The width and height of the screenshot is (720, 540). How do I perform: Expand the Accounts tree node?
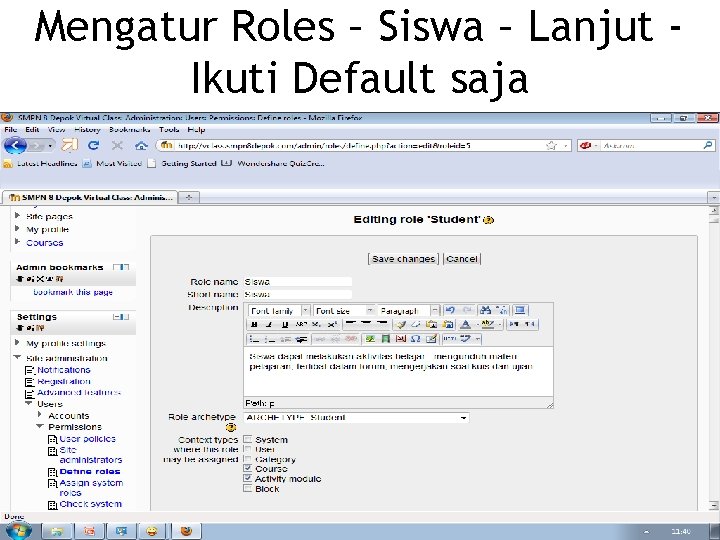[x=40, y=415]
